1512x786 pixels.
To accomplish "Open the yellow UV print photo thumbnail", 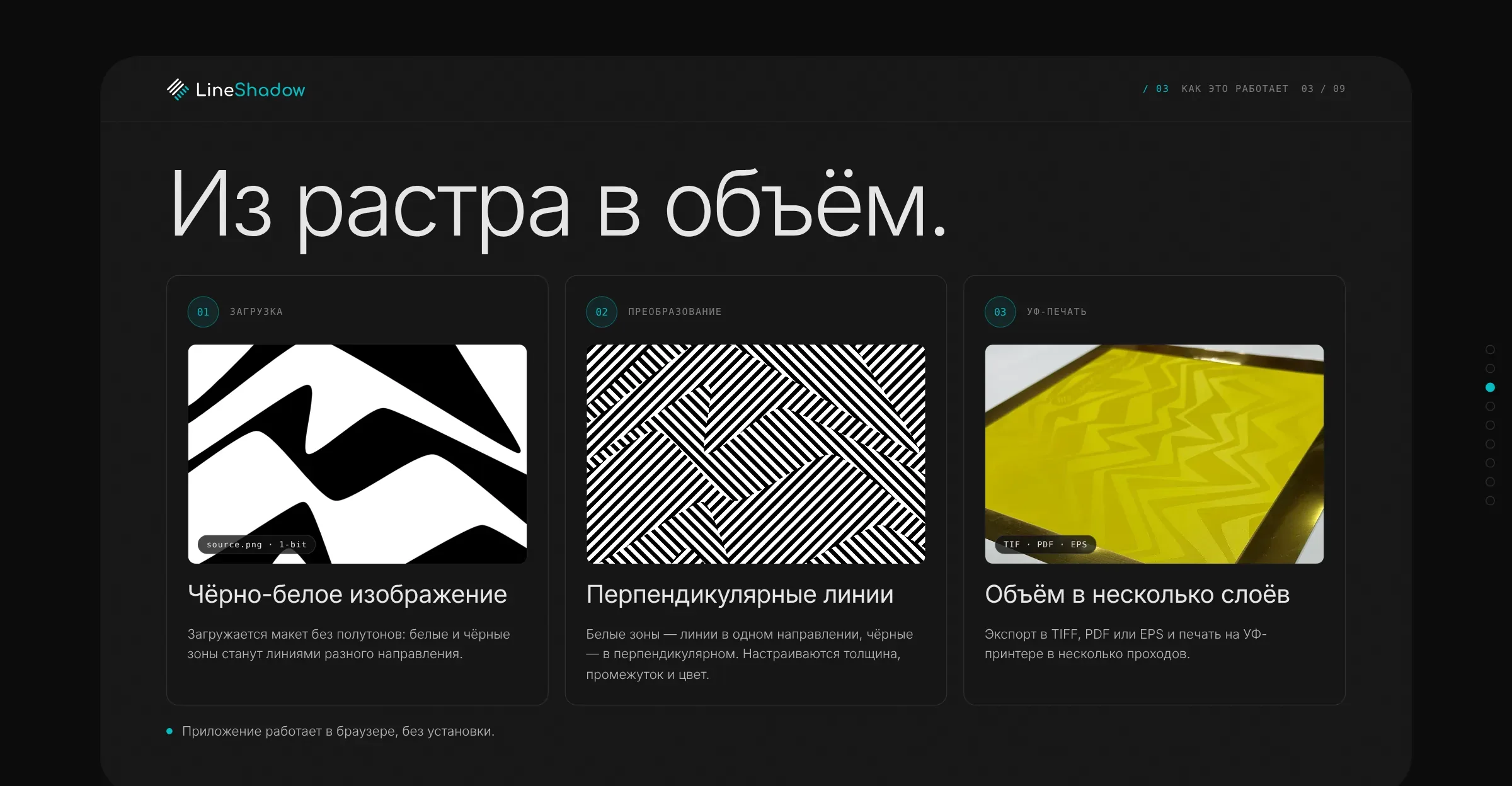I will tap(1154, 453).
